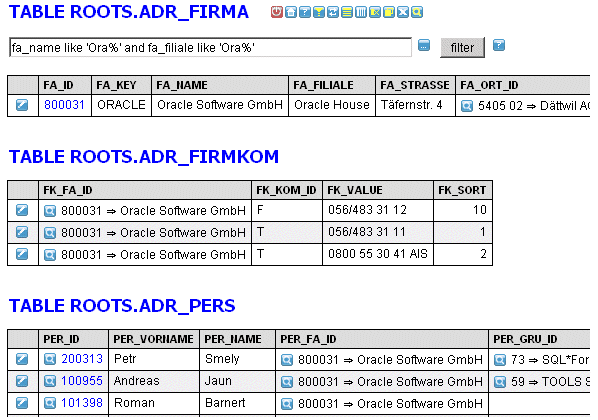The width and height of the screenshot is (598, 420).
Task: Look up FA_ORT_ID 5405 02 Dättwil
Action: pyautogui.click(x=467, y=106)
